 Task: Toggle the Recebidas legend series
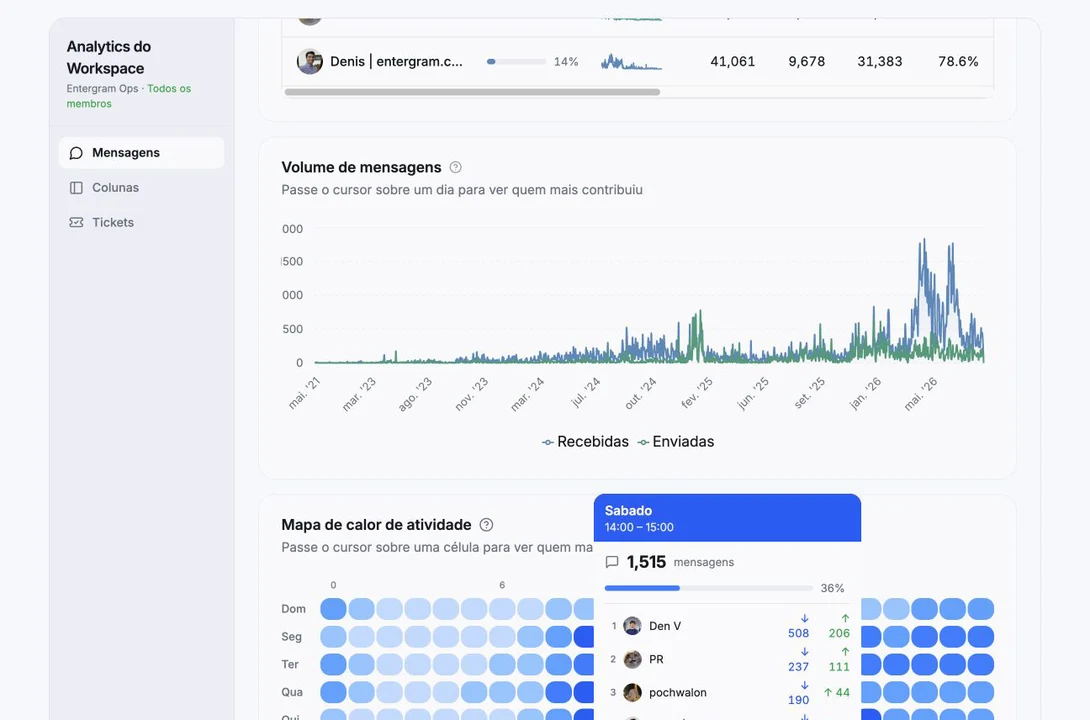pyautogui.click(x=585, y=442)
